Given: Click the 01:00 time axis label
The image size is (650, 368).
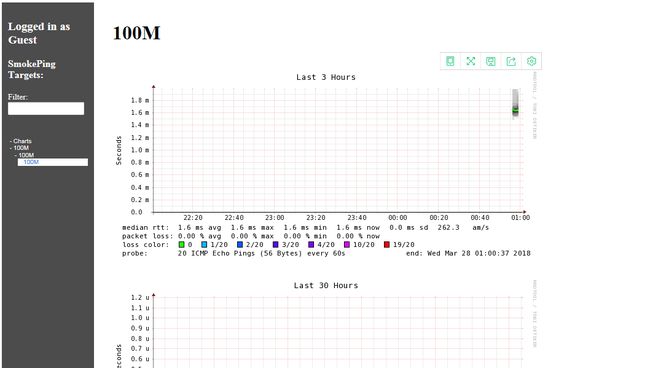Looking at the screenshot, I should [x=520, y=218].
